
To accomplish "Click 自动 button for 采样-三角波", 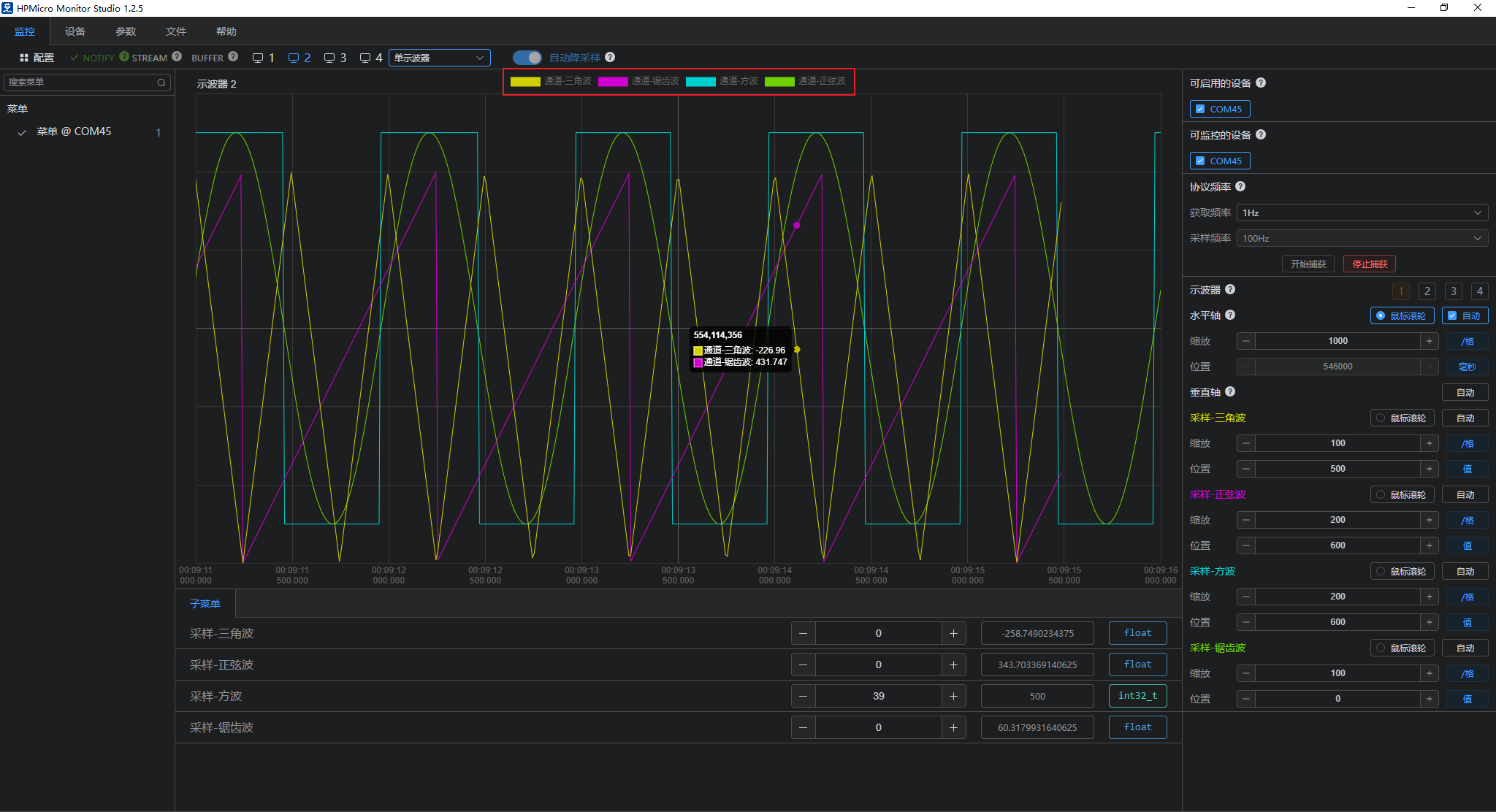I will pyautogui.click(x=1465, y=418).
